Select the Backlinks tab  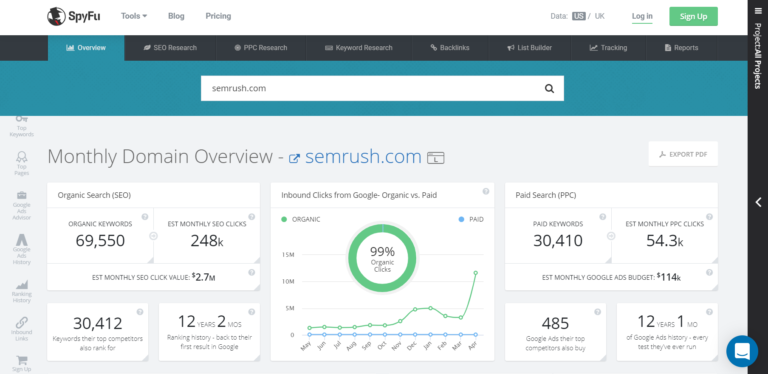point(450,47)
